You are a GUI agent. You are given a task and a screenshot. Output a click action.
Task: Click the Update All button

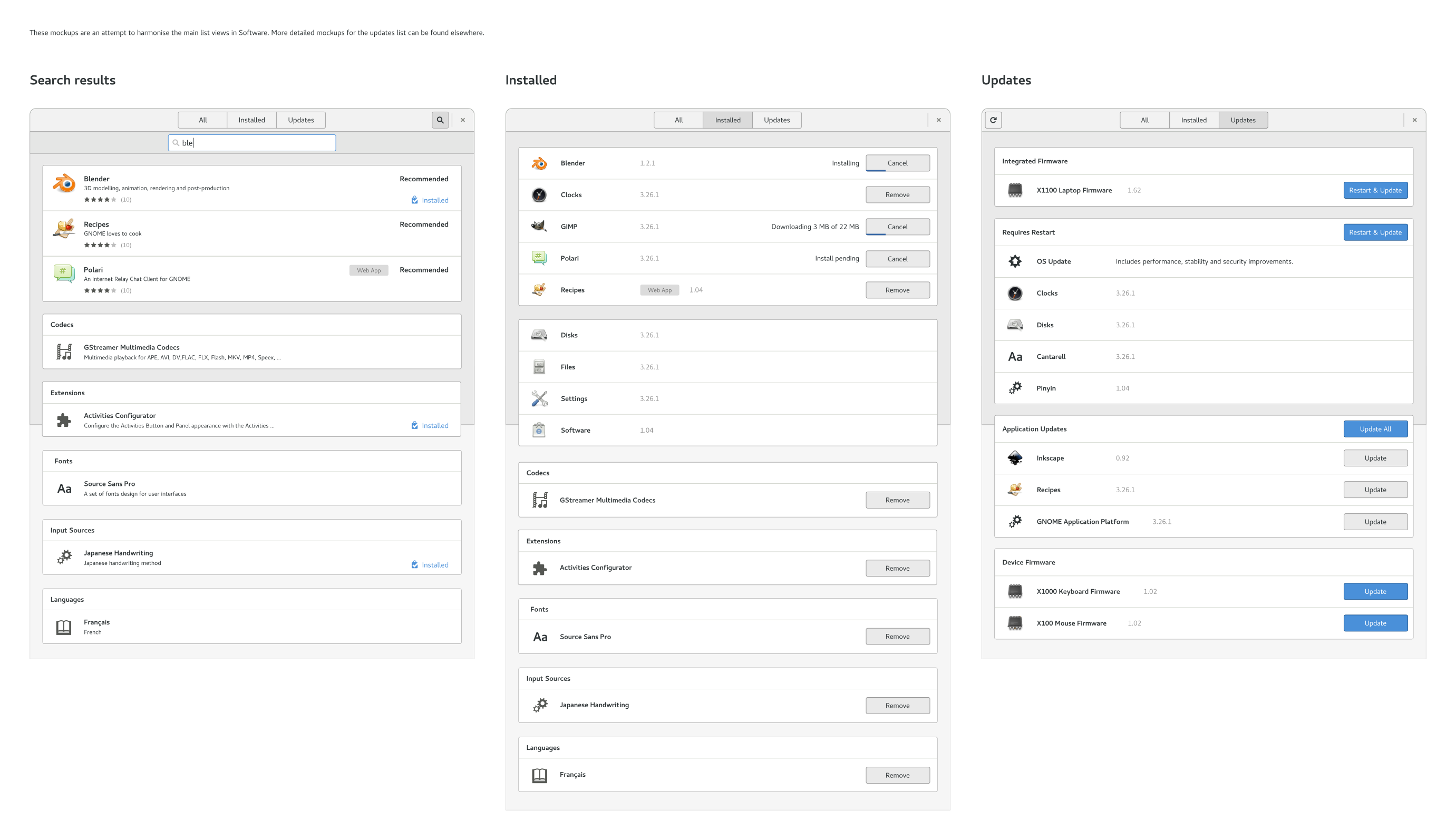point(1375,429)
